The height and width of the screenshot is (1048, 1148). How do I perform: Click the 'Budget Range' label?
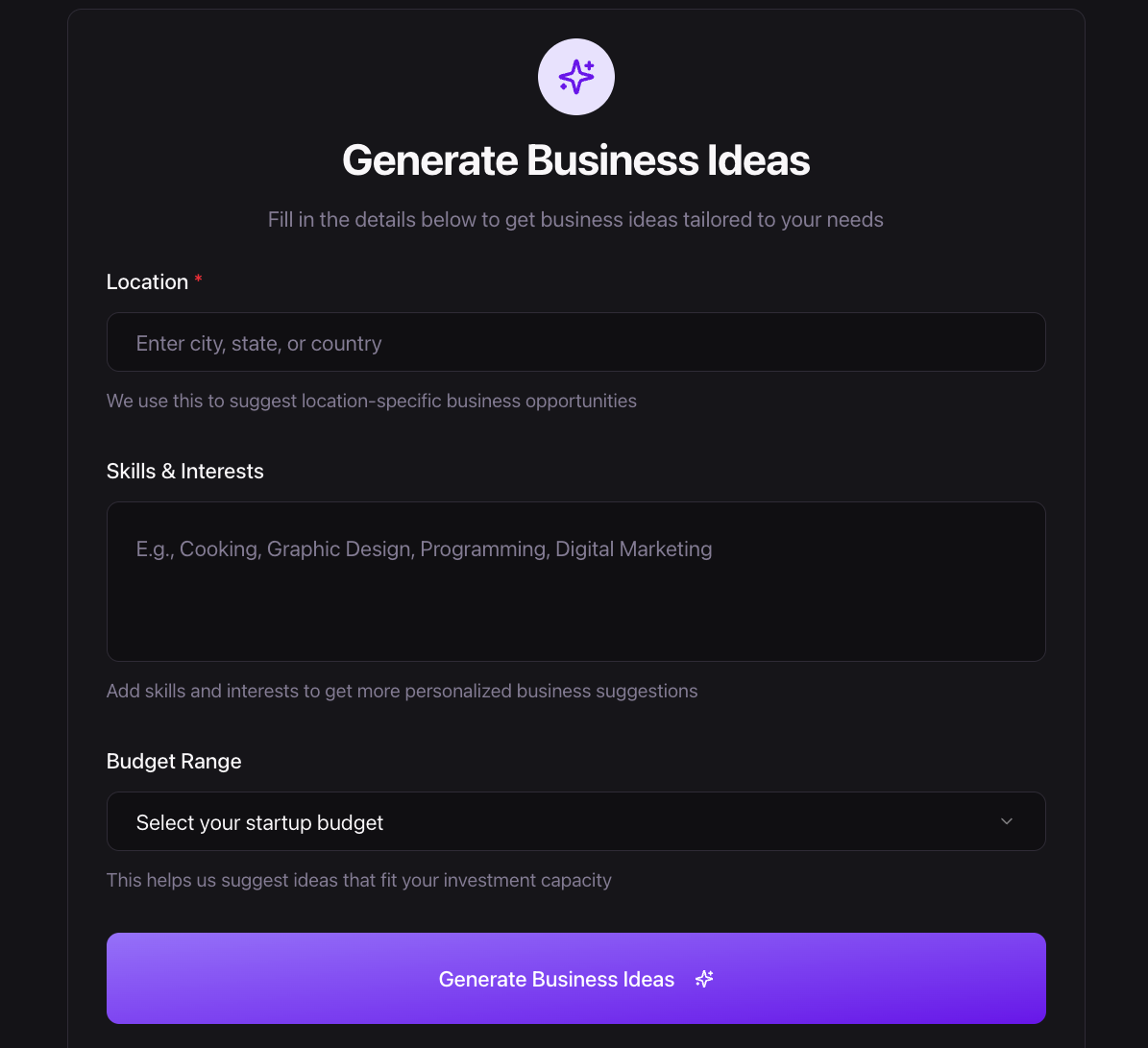click(x=174, y=761)
